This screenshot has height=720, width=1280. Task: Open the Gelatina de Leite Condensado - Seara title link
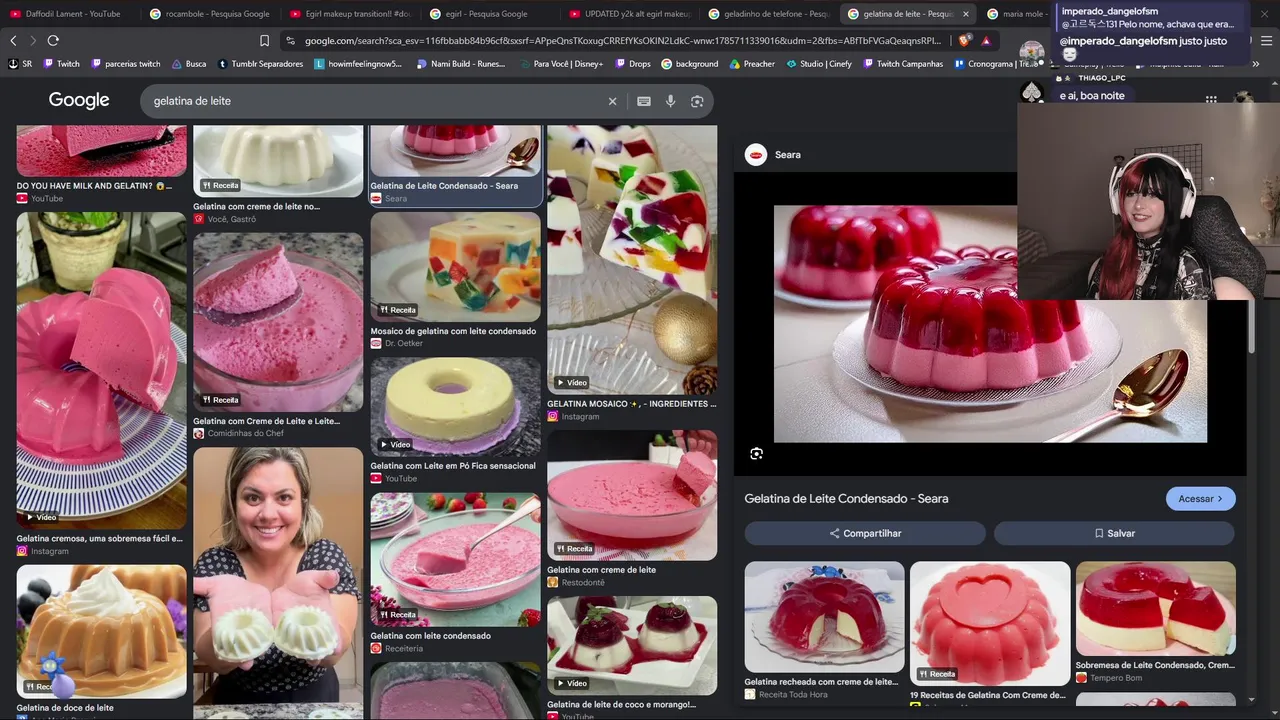[846, 498]
